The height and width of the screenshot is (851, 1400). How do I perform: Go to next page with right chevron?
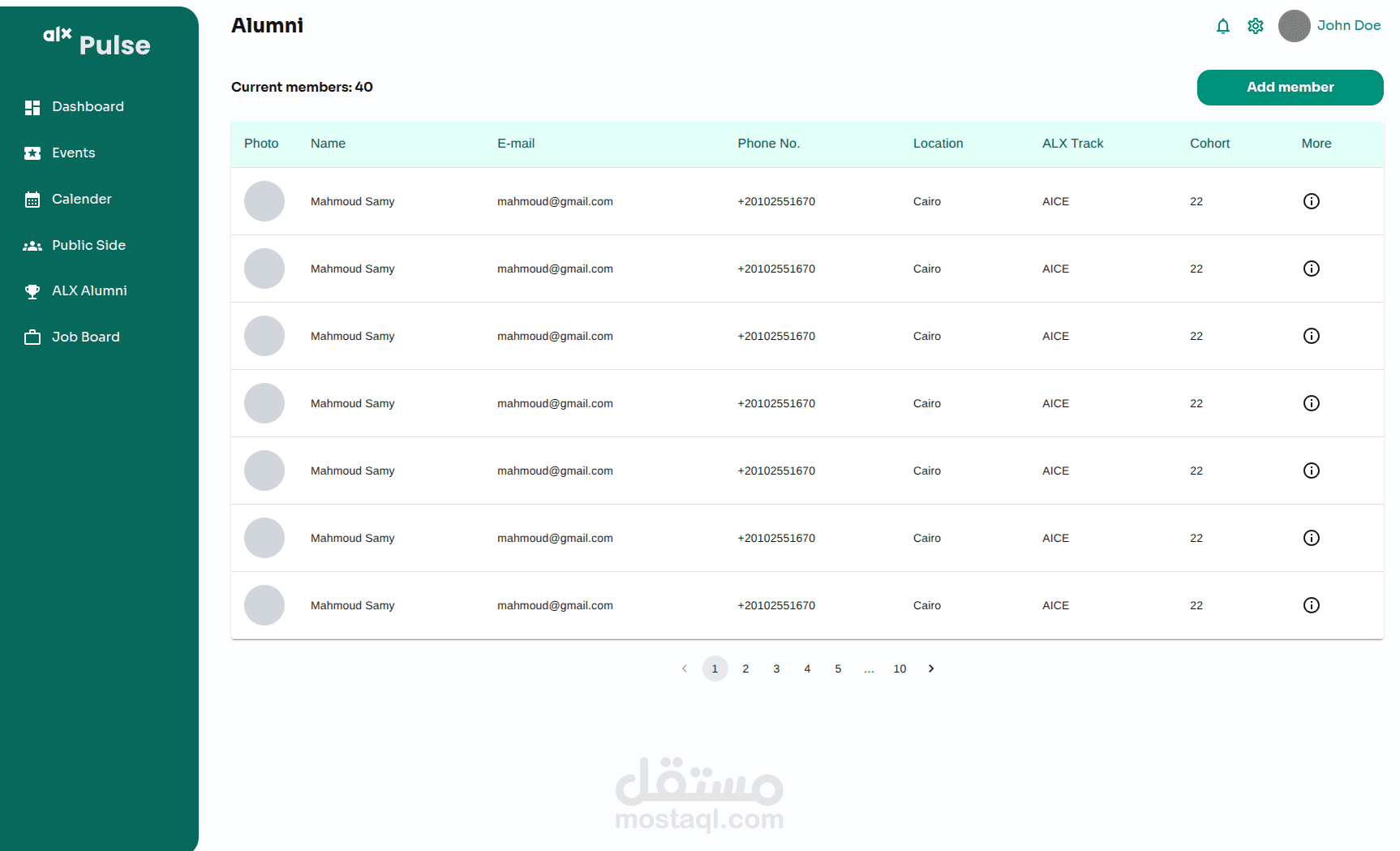pos(931,668)
